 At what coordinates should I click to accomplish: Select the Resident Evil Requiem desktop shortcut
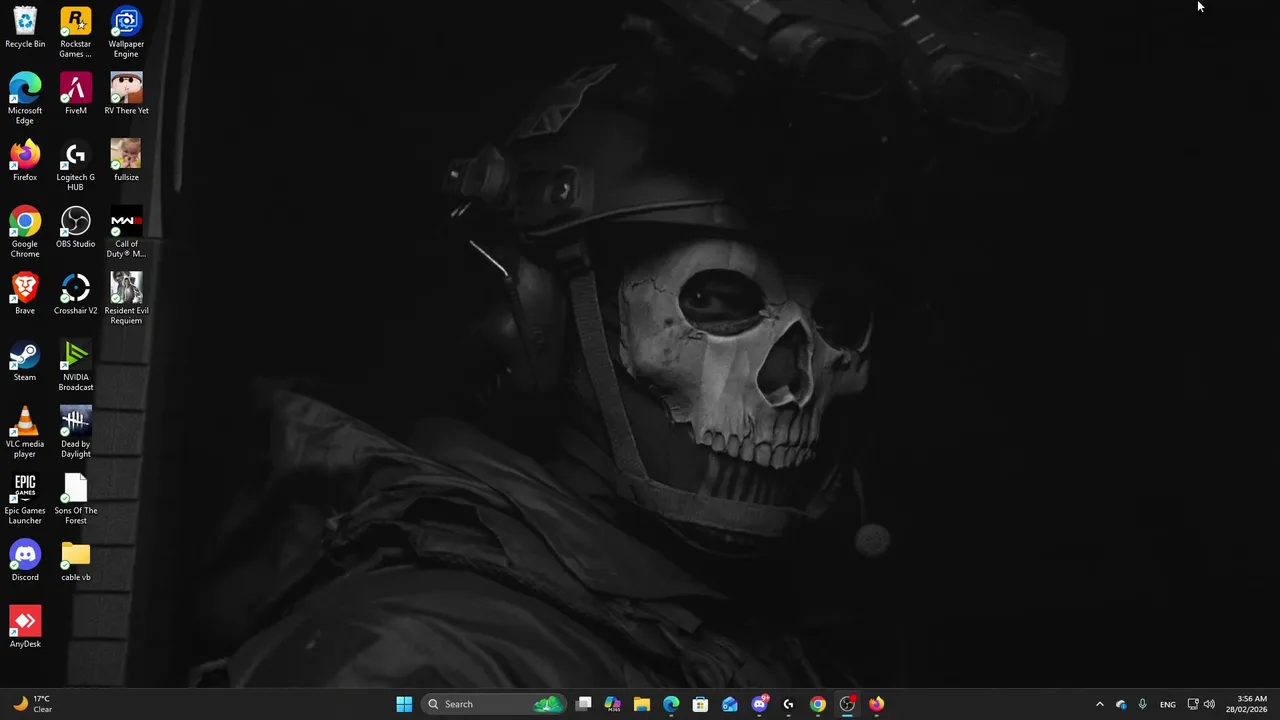[126, 299]
